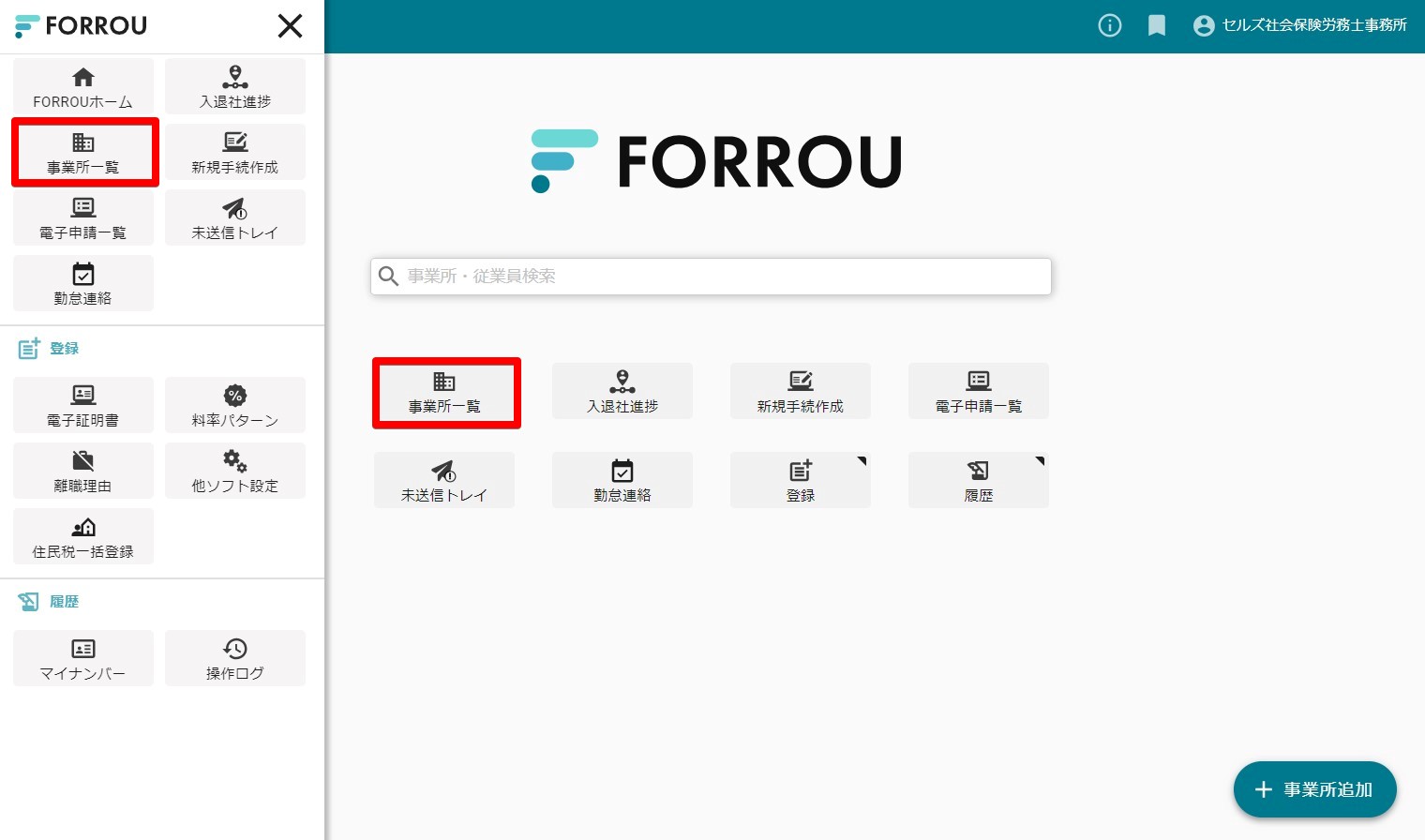Image resolution: width=1425 pixels, height=840 pixels.
Task: Open マイナンバー history tile
Action: click(83, 658)
